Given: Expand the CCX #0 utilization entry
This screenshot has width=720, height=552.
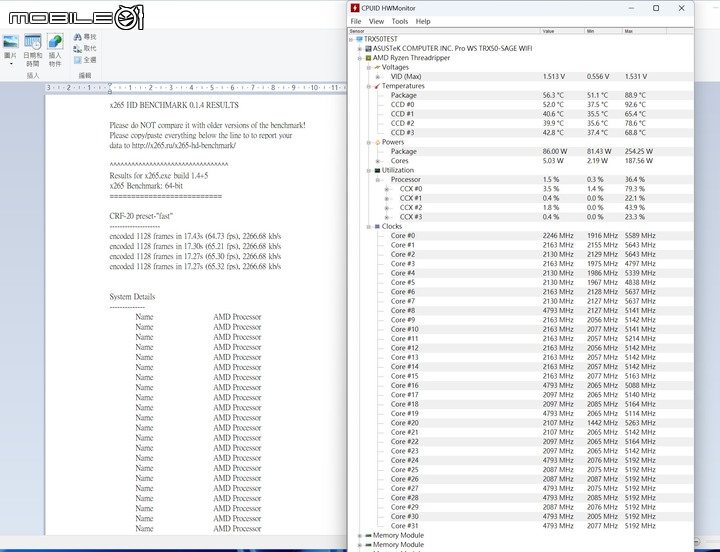Looking at the screenshot, I should click(387, 189).
